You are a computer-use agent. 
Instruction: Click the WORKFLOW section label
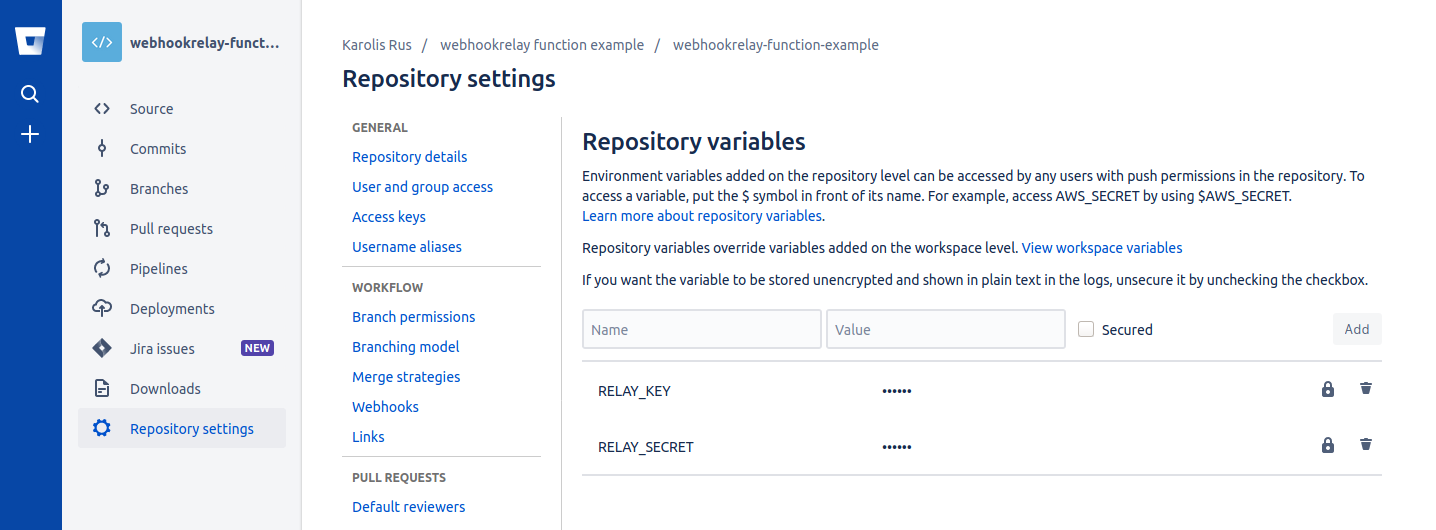388,288
